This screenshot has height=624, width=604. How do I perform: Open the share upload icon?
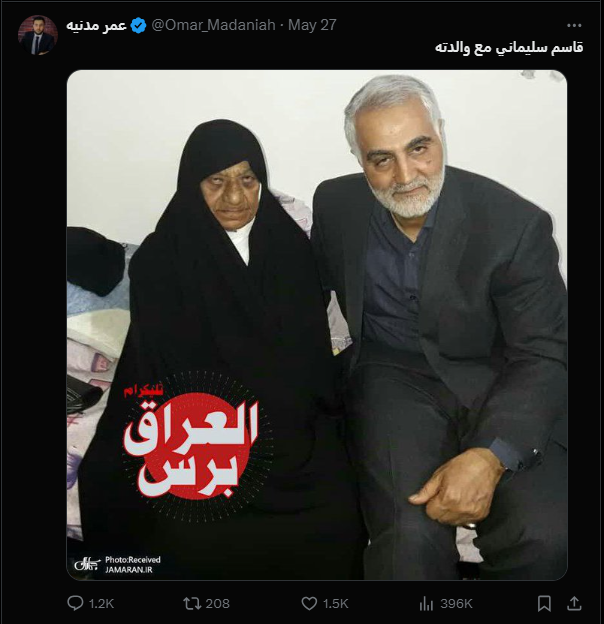pyautogui.click(x=574, y=603)
